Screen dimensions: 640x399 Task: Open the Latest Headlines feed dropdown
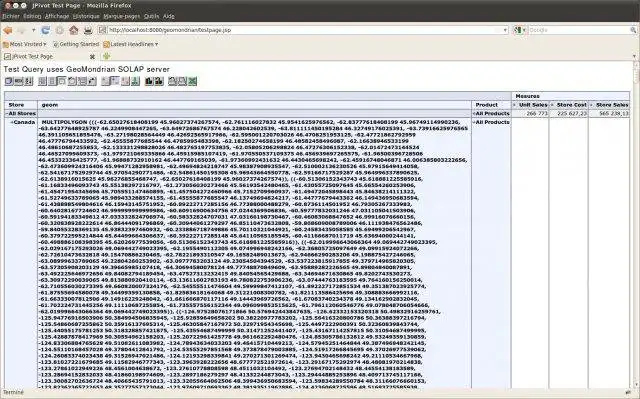[x=131, y=44]
